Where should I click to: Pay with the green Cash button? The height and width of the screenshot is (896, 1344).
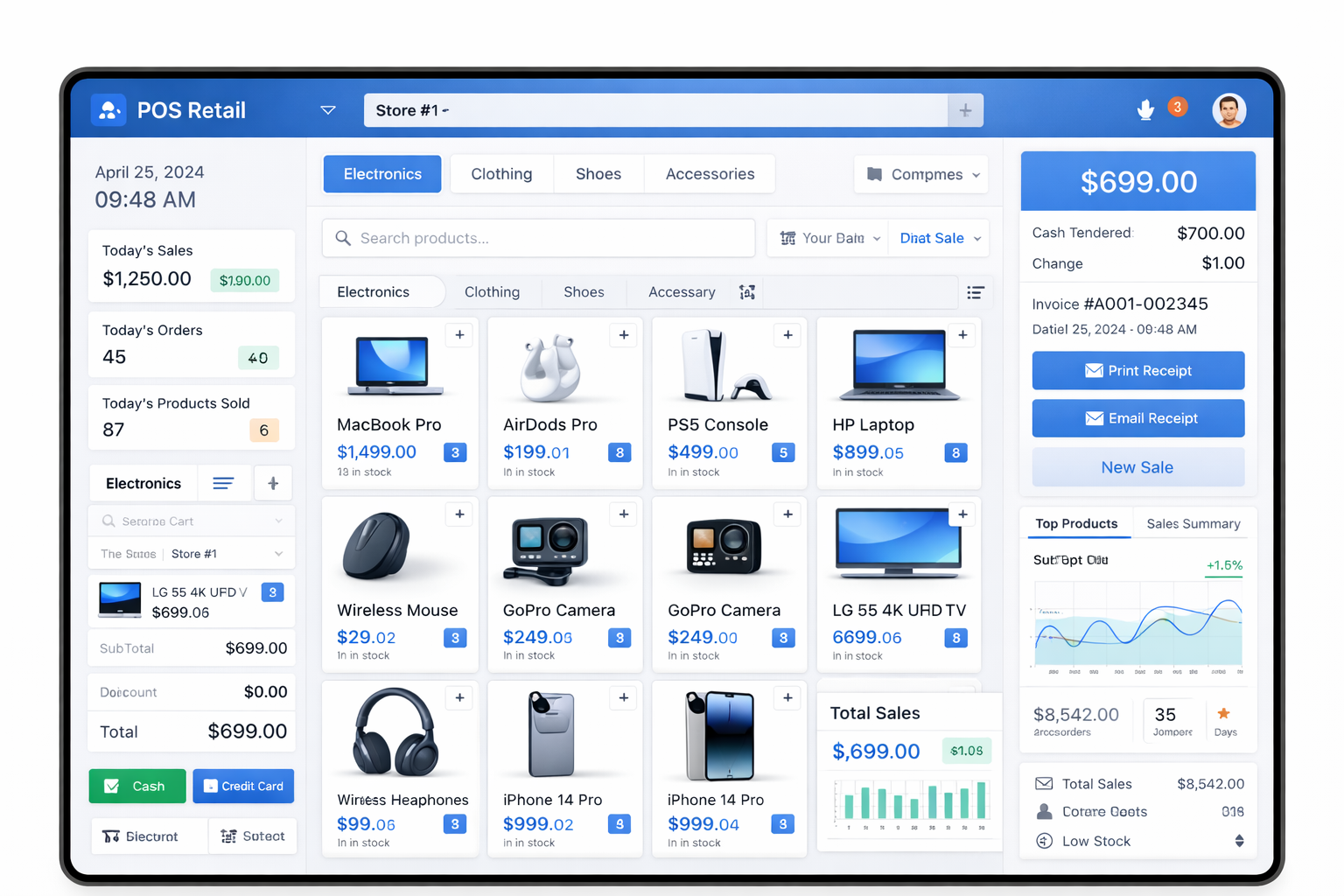pos(137,786)
